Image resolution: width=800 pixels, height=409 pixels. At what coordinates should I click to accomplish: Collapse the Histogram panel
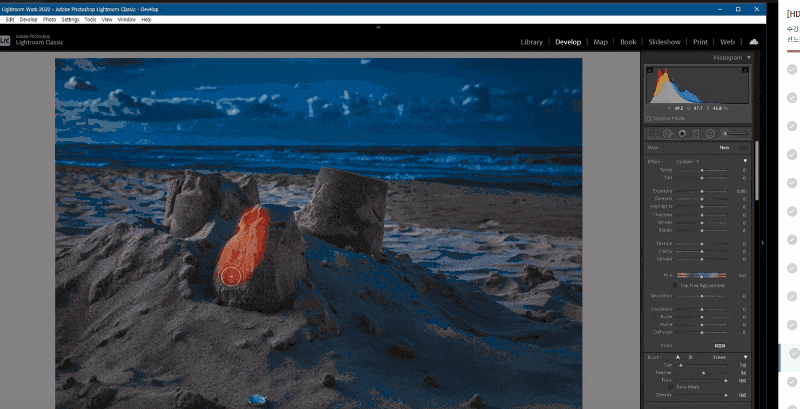tap(748, 58)
